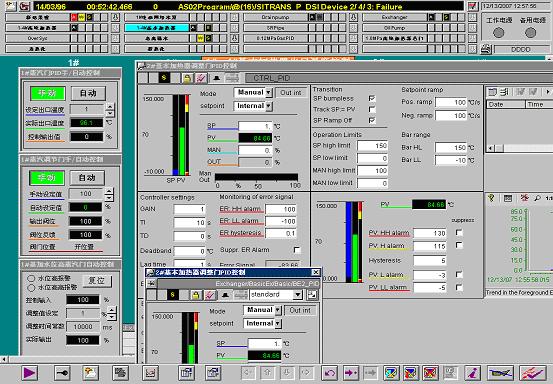Click the pink trend icon in CTRL_PID toolbar

coord(201,78)
